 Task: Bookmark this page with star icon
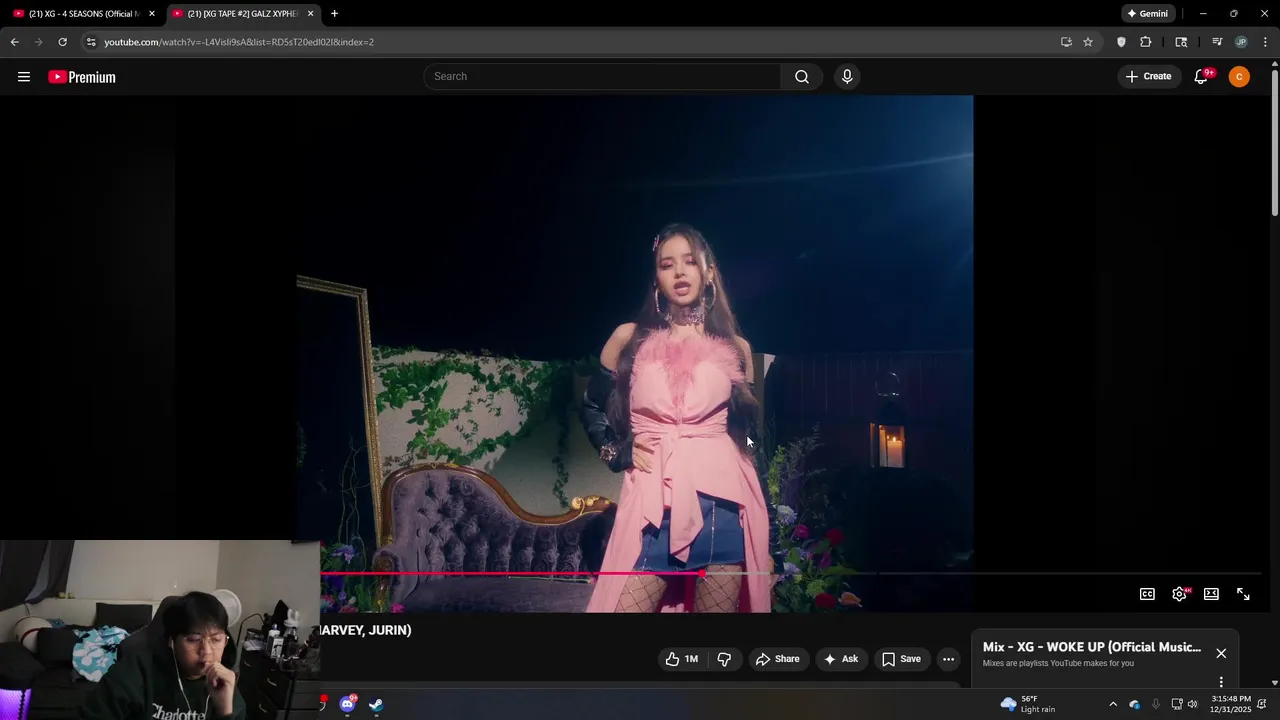pos(1088,42)
